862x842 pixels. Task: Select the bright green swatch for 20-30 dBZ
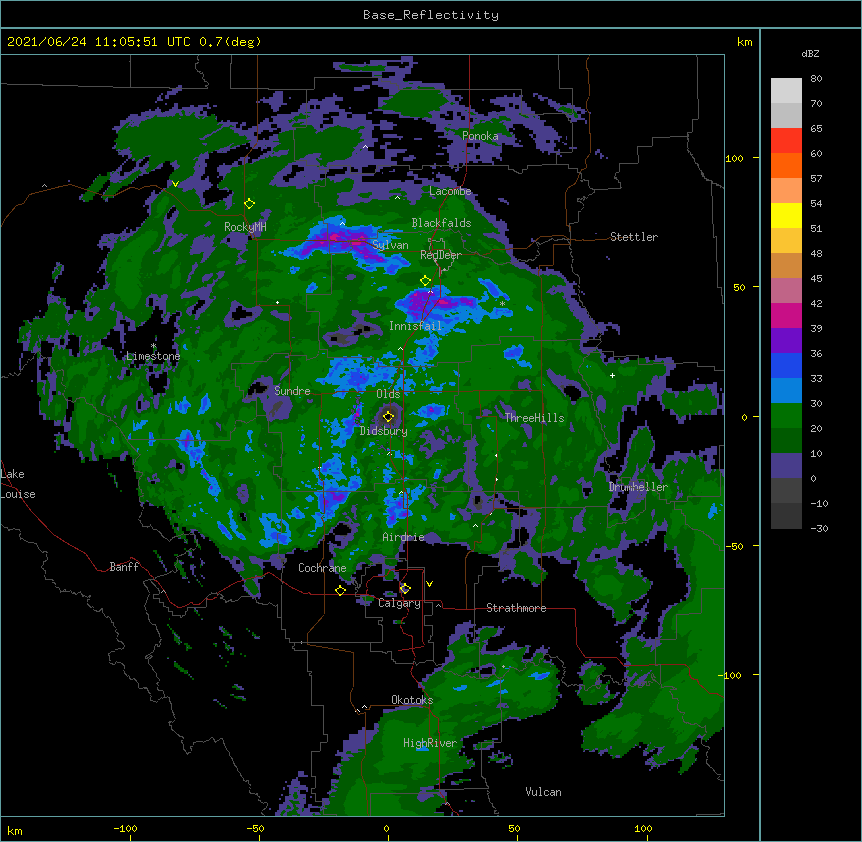point(786,416)
